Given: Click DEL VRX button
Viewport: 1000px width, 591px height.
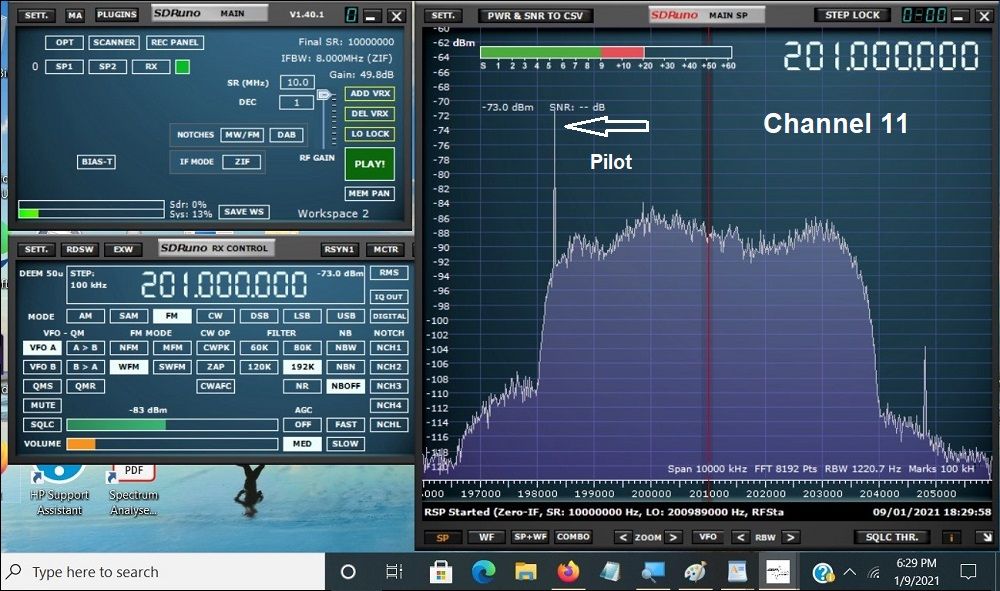Looking at the screenshot, I should pyautogui.click(x=370, y=113).
